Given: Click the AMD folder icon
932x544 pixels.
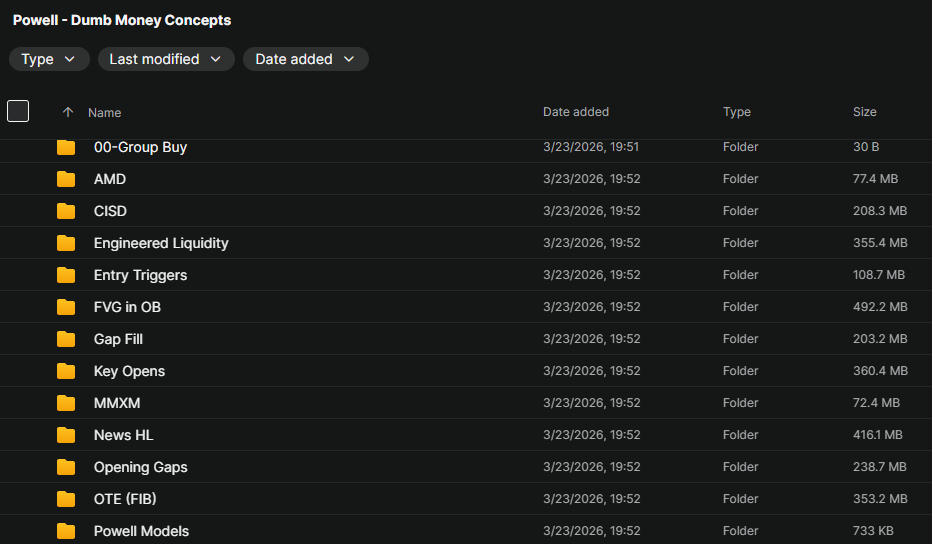Looking at the screenshot, I should pyautogui.click(x=66, y=179).
